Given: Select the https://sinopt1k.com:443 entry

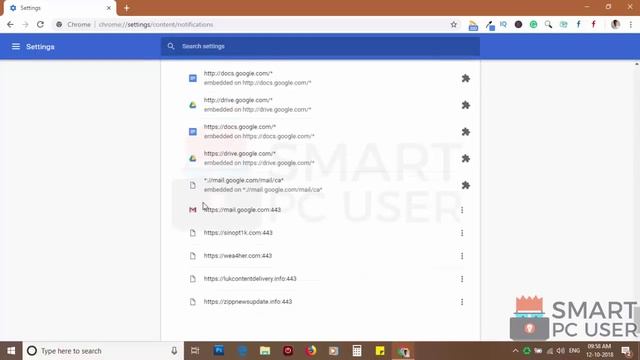Looking at the screenshot, I should tap(238, 233).
